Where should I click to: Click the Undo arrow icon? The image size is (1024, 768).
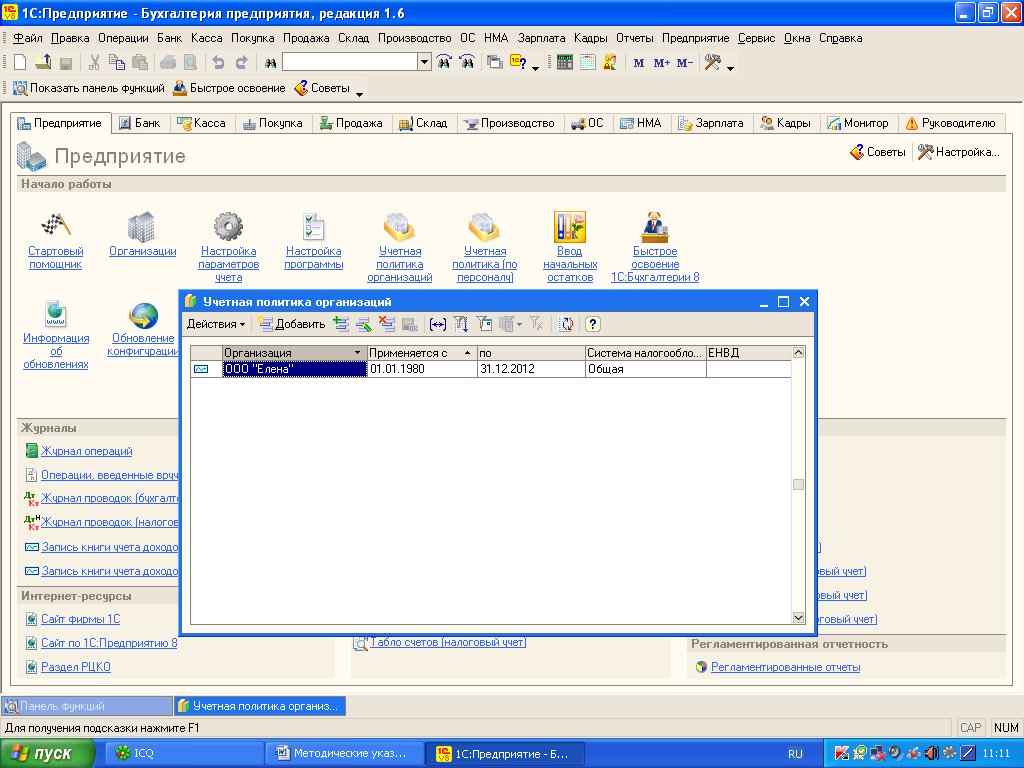click(218, 63)
